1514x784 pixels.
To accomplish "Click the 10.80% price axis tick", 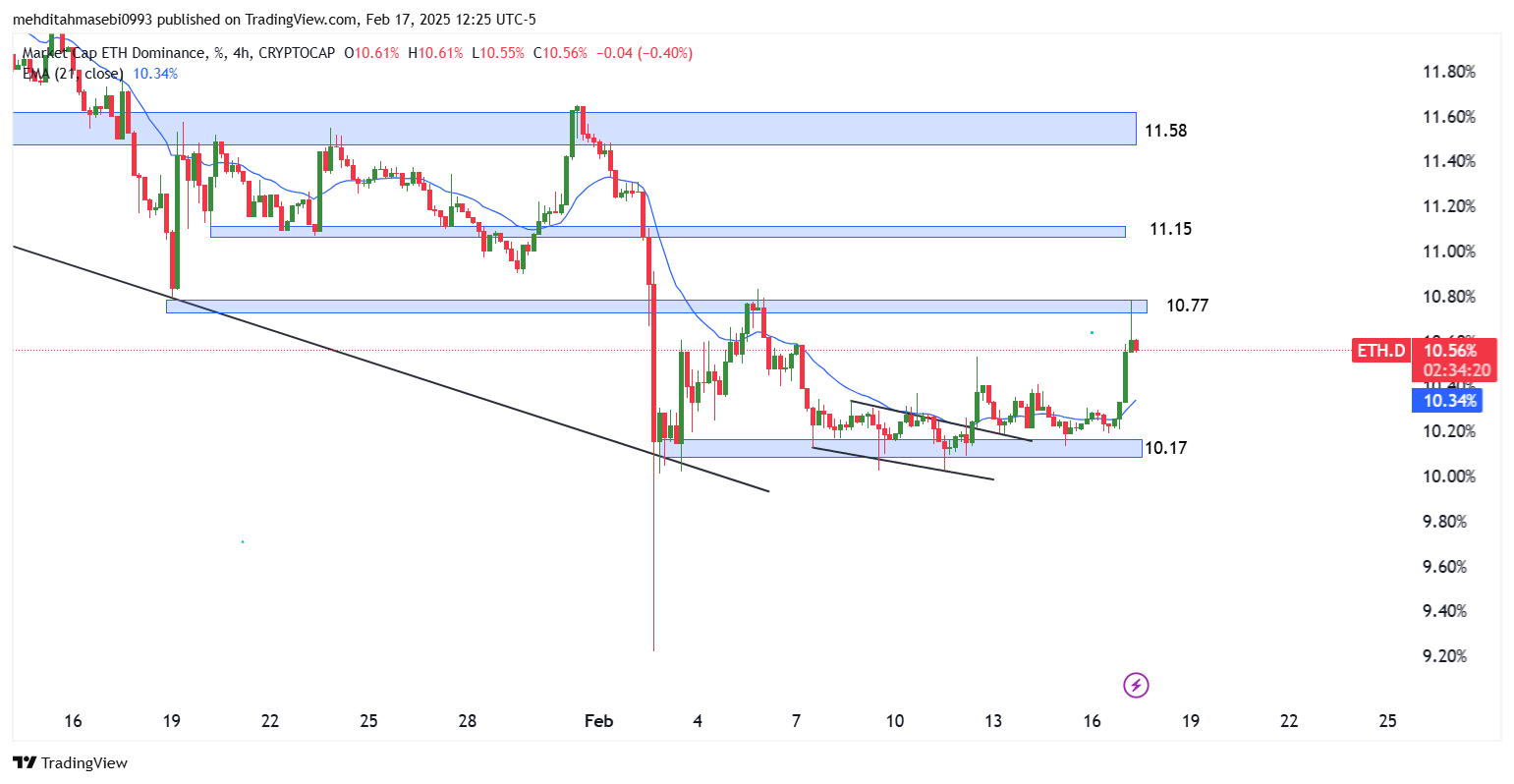I will [1449, 297].
